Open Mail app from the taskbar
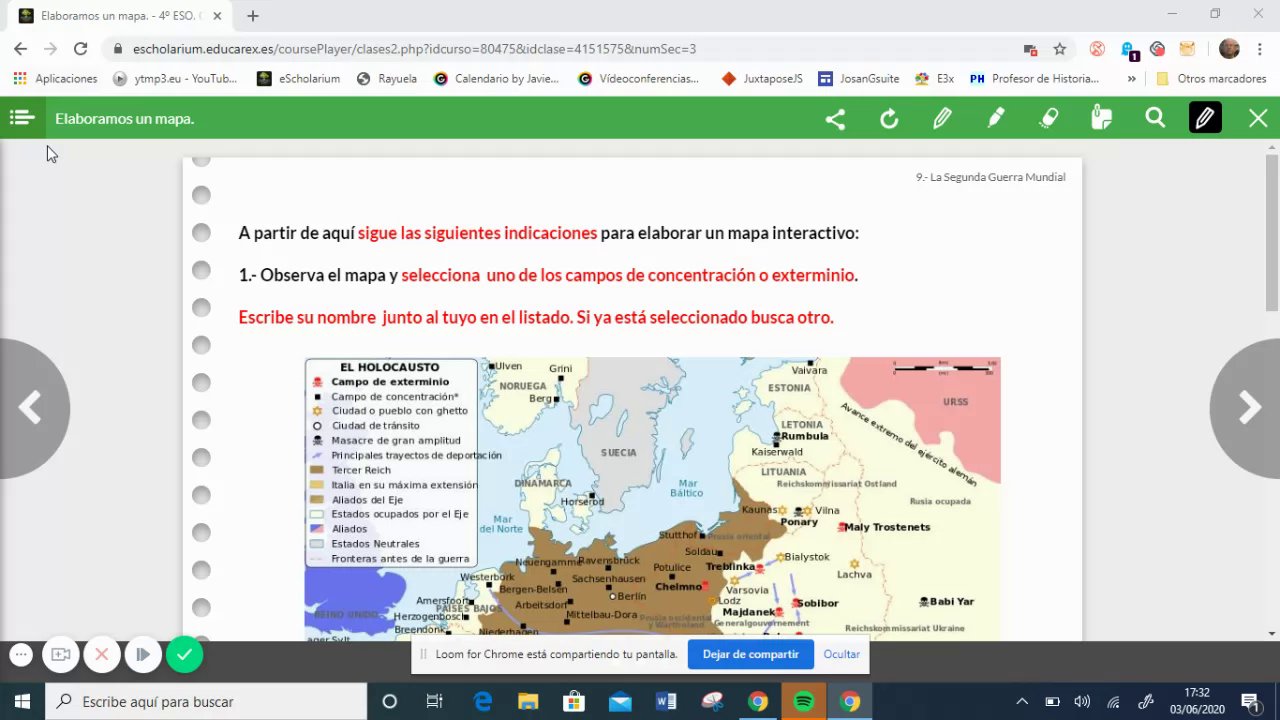The height and width of the screenshot is (720, 1280). [x=620, y=701]
